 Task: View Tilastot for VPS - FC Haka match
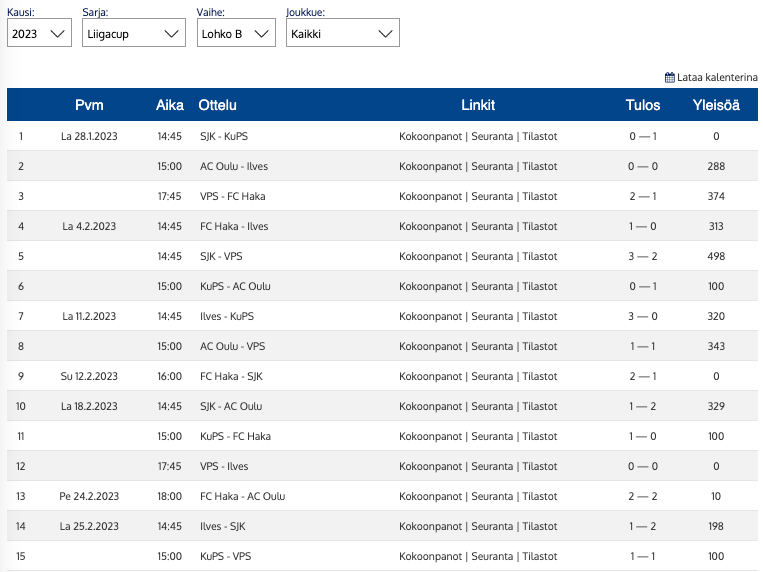pyautogui.click(x=540, y=196)
